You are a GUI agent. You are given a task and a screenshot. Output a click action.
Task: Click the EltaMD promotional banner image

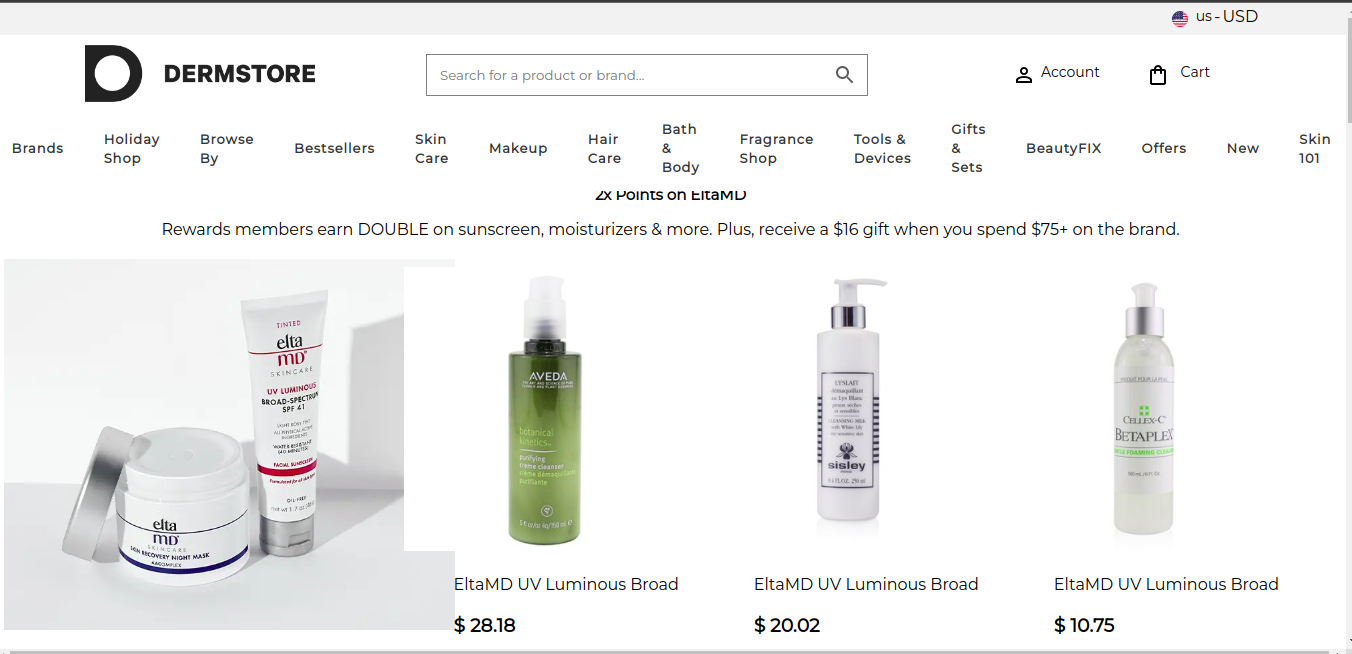(229, 444)
